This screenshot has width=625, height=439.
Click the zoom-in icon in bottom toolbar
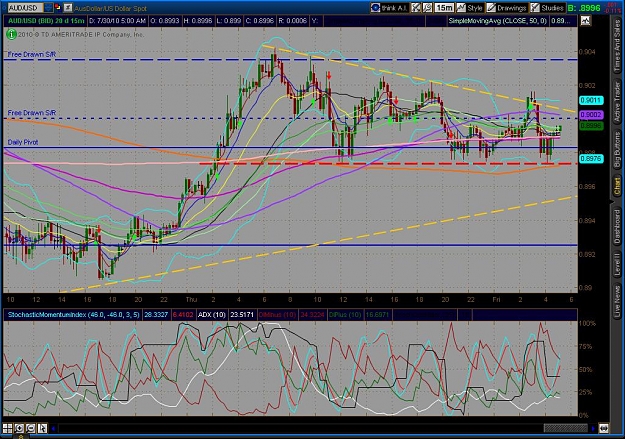pos(19,428)
